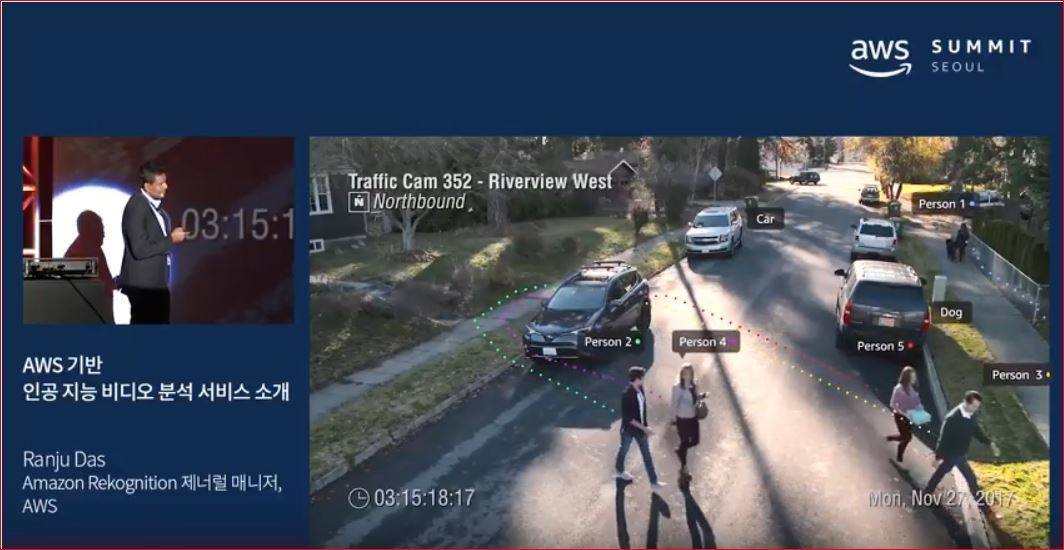
Task: Select the Person 2 label
Action: (x=612, y=342)
